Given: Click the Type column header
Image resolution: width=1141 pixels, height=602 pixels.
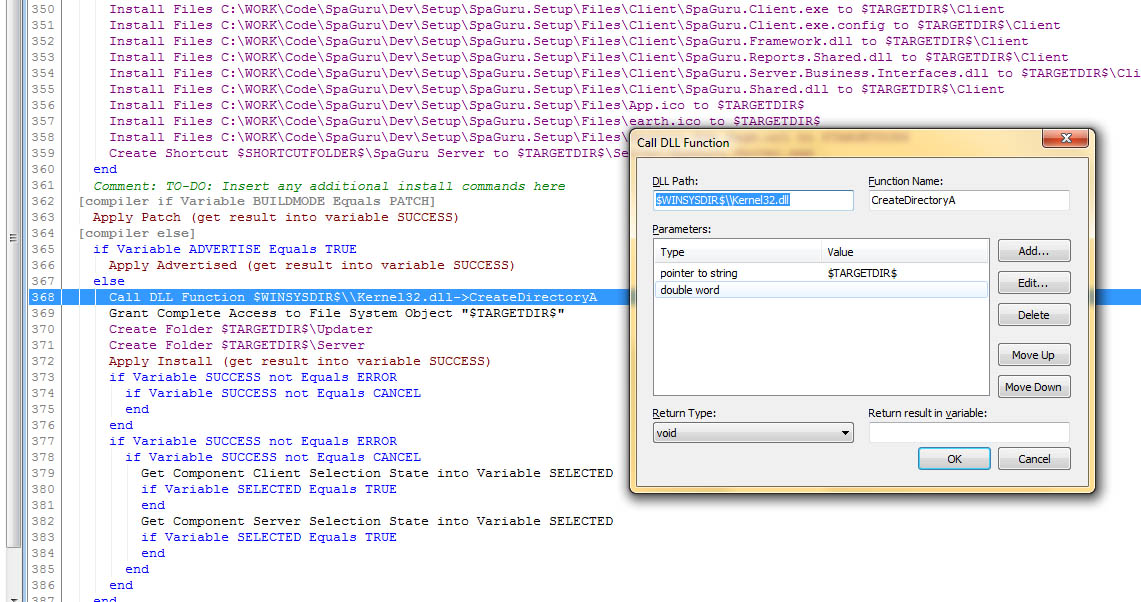Looking at the screenshot, I should pyautogui.click(x=738, y=252).
